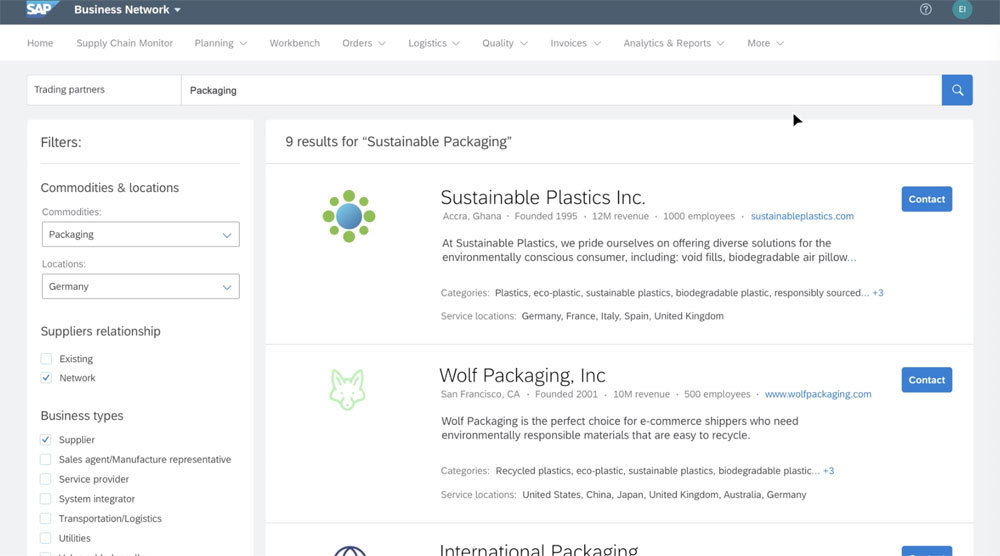Show +3 more Wolf Packaging categories
Screen dimensions: 1000x556
pos(828,471)
